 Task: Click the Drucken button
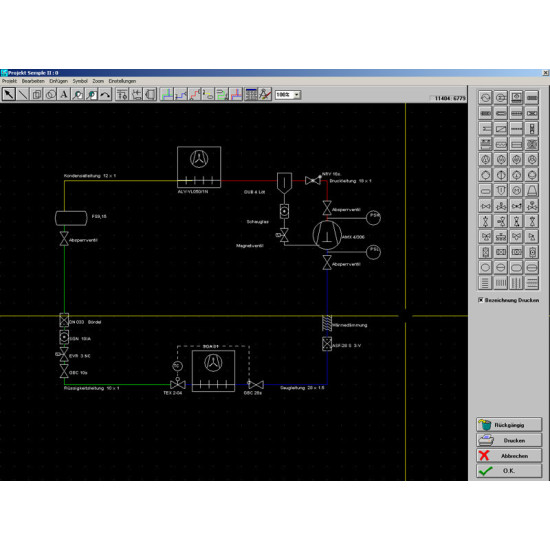(509, 440)
